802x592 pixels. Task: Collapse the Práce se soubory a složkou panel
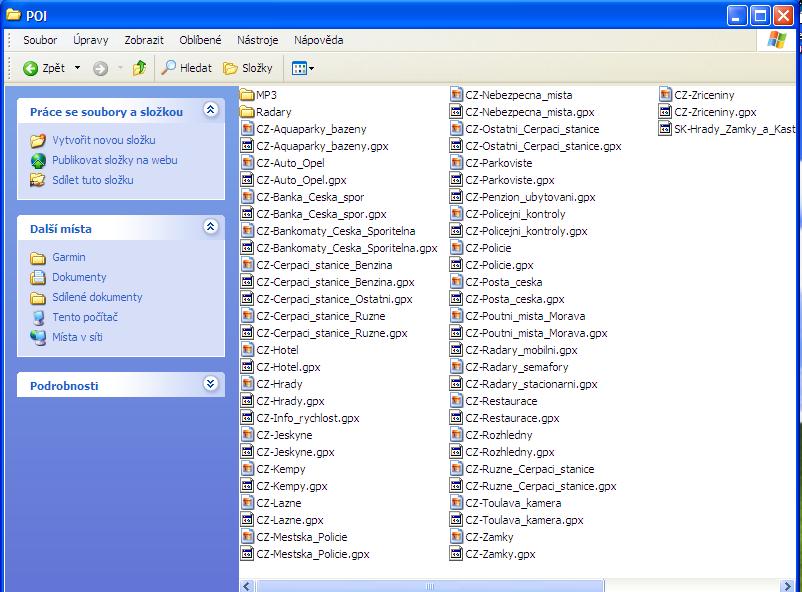(x=210, y=110)
